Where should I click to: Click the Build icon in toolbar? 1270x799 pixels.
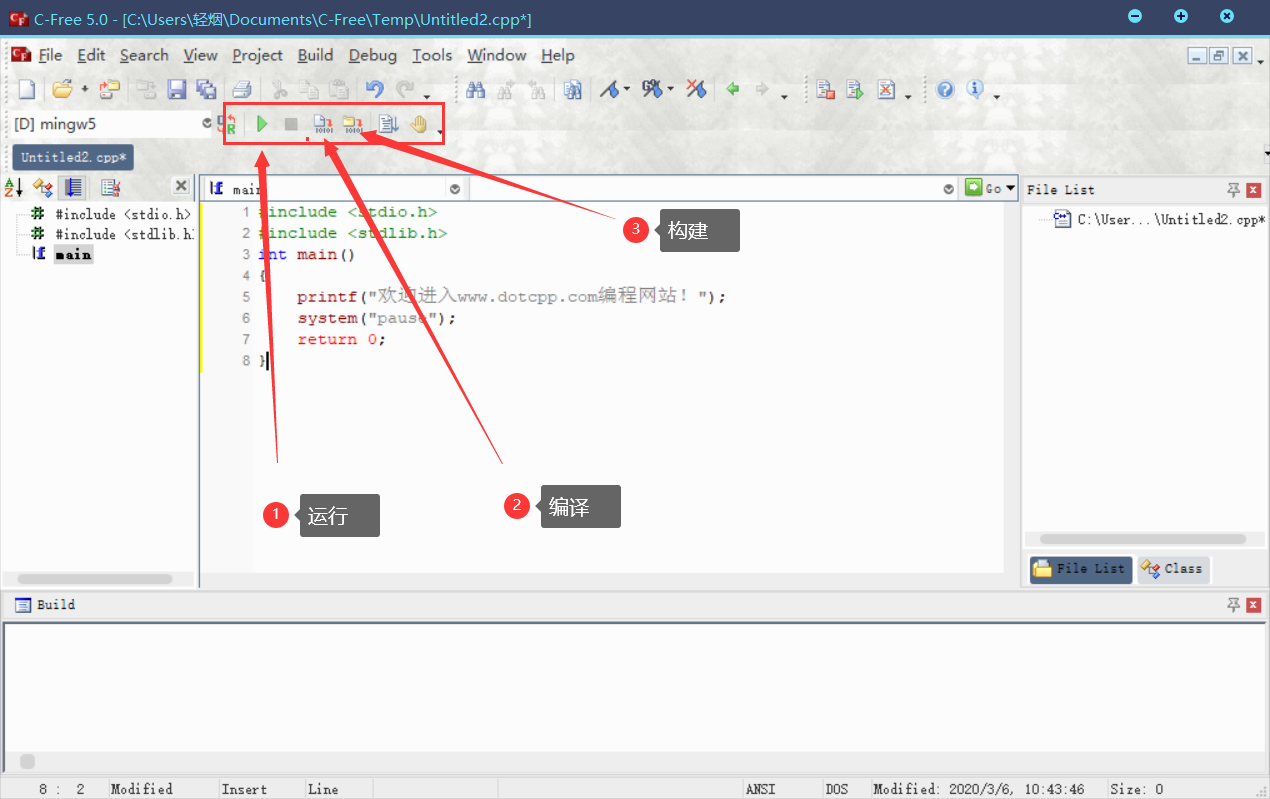click(x=353, y=124)
